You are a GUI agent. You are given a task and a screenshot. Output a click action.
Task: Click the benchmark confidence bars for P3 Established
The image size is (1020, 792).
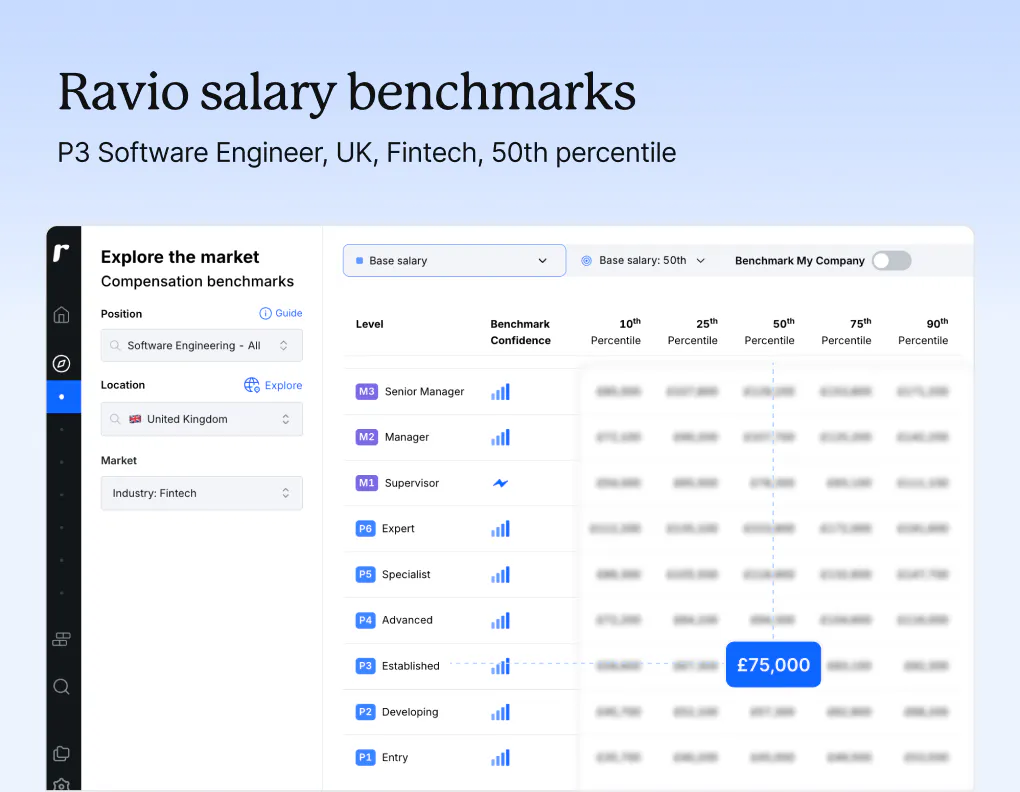[x=500, y=665]
